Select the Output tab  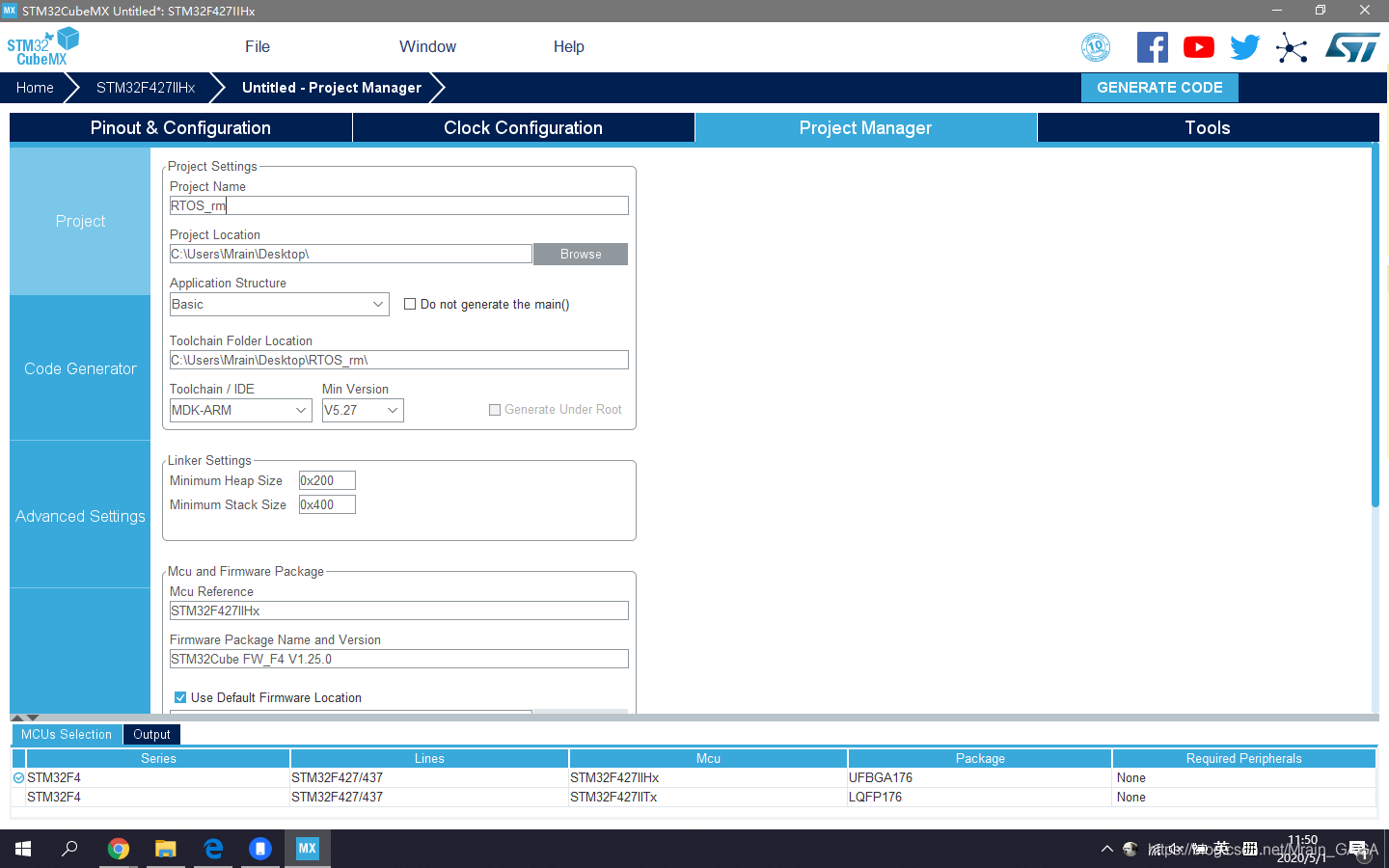[151, 734]
